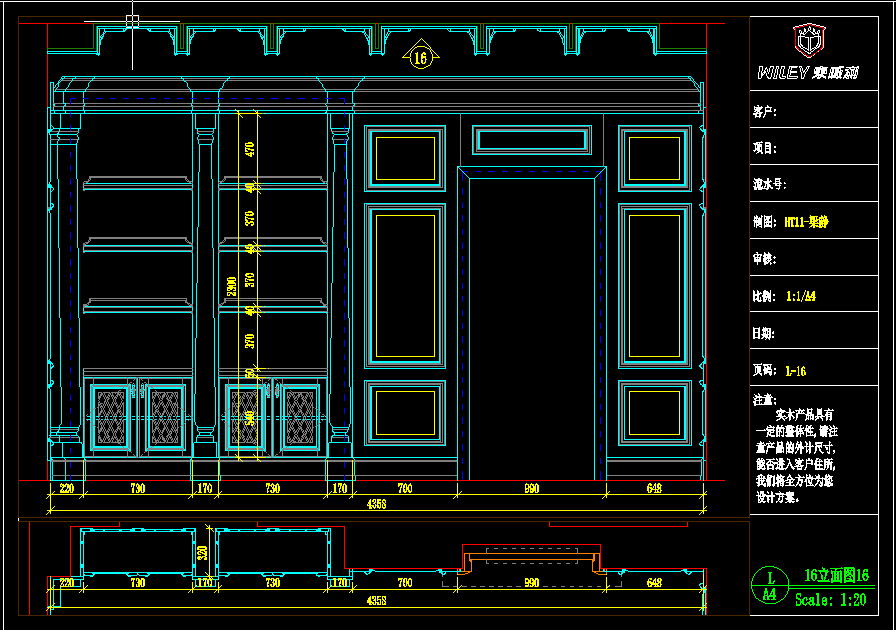Image resolution: width=896 pixels, height=630 pixels.
Task: Select the 470 vertical dimension text
Action: click(x=249, y=149)
